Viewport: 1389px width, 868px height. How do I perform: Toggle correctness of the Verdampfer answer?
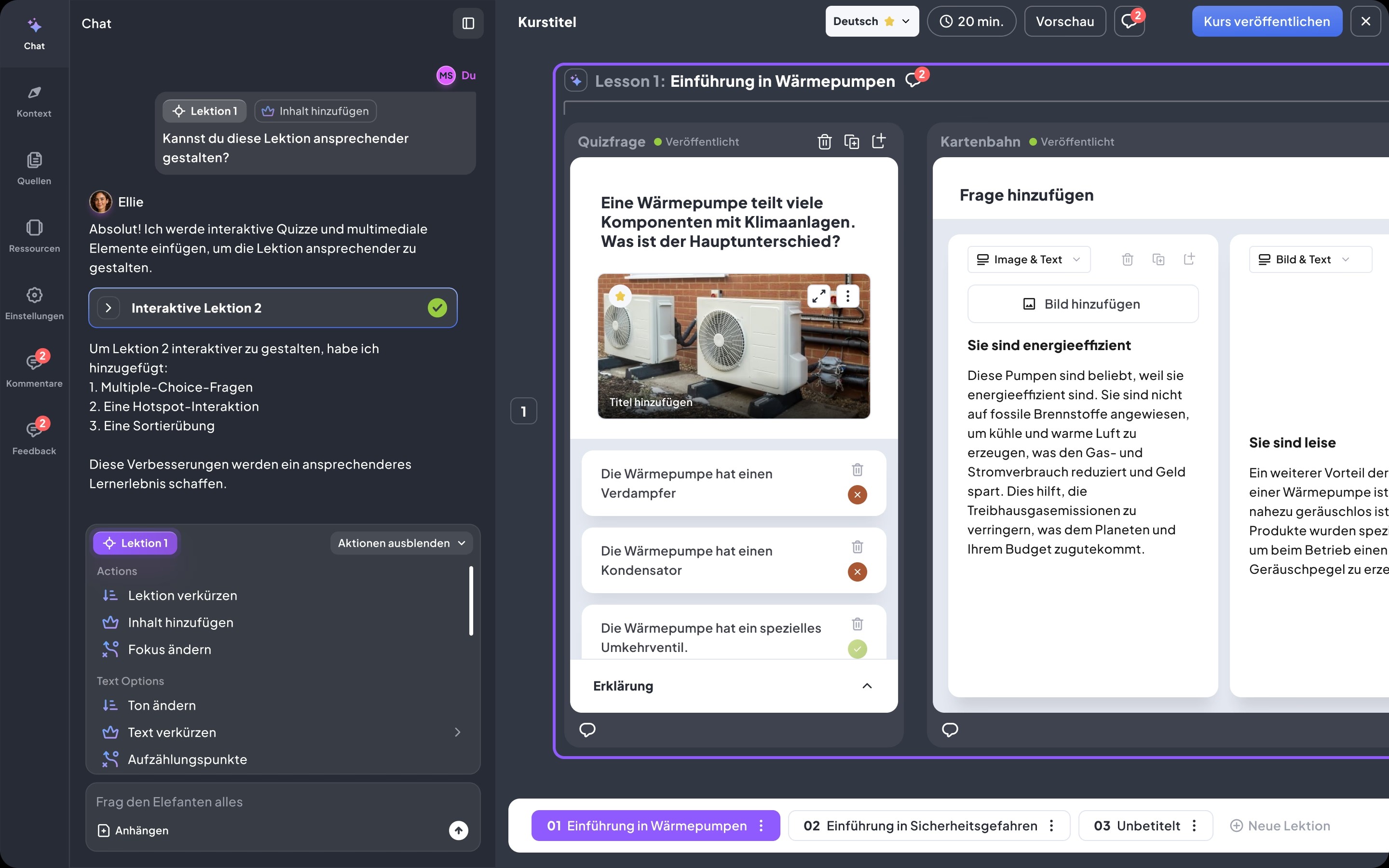click(857, 494)
